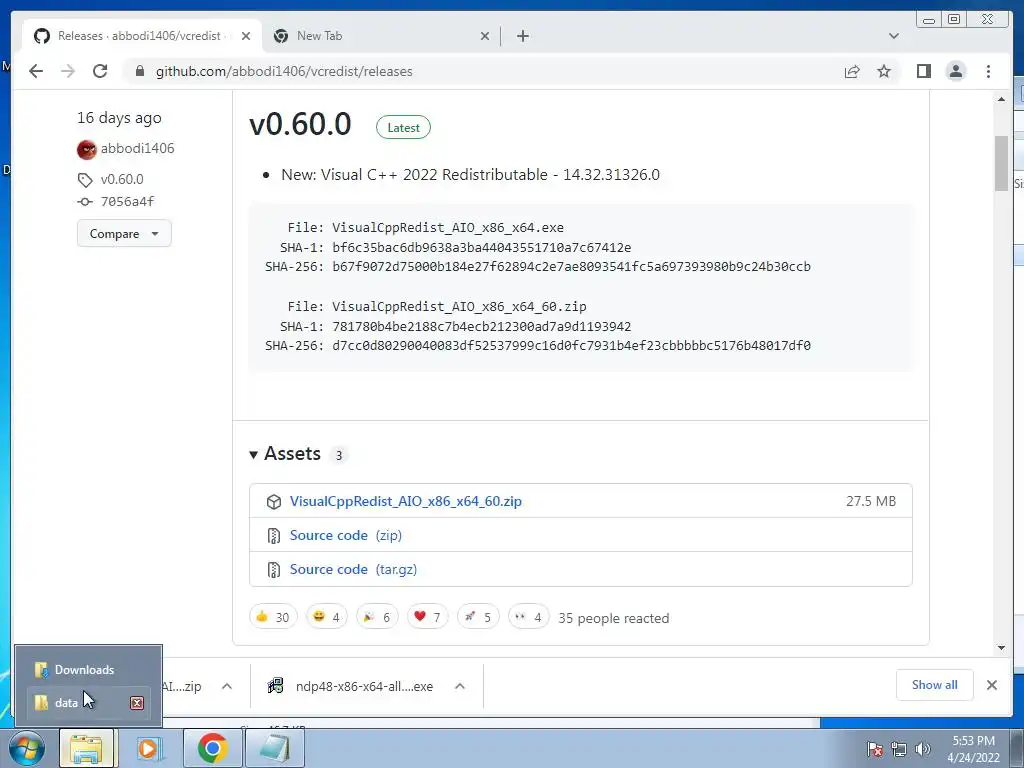Open the Chrome three-dot menu
This screenshot has height=768, width=1024.
(989, 71)
